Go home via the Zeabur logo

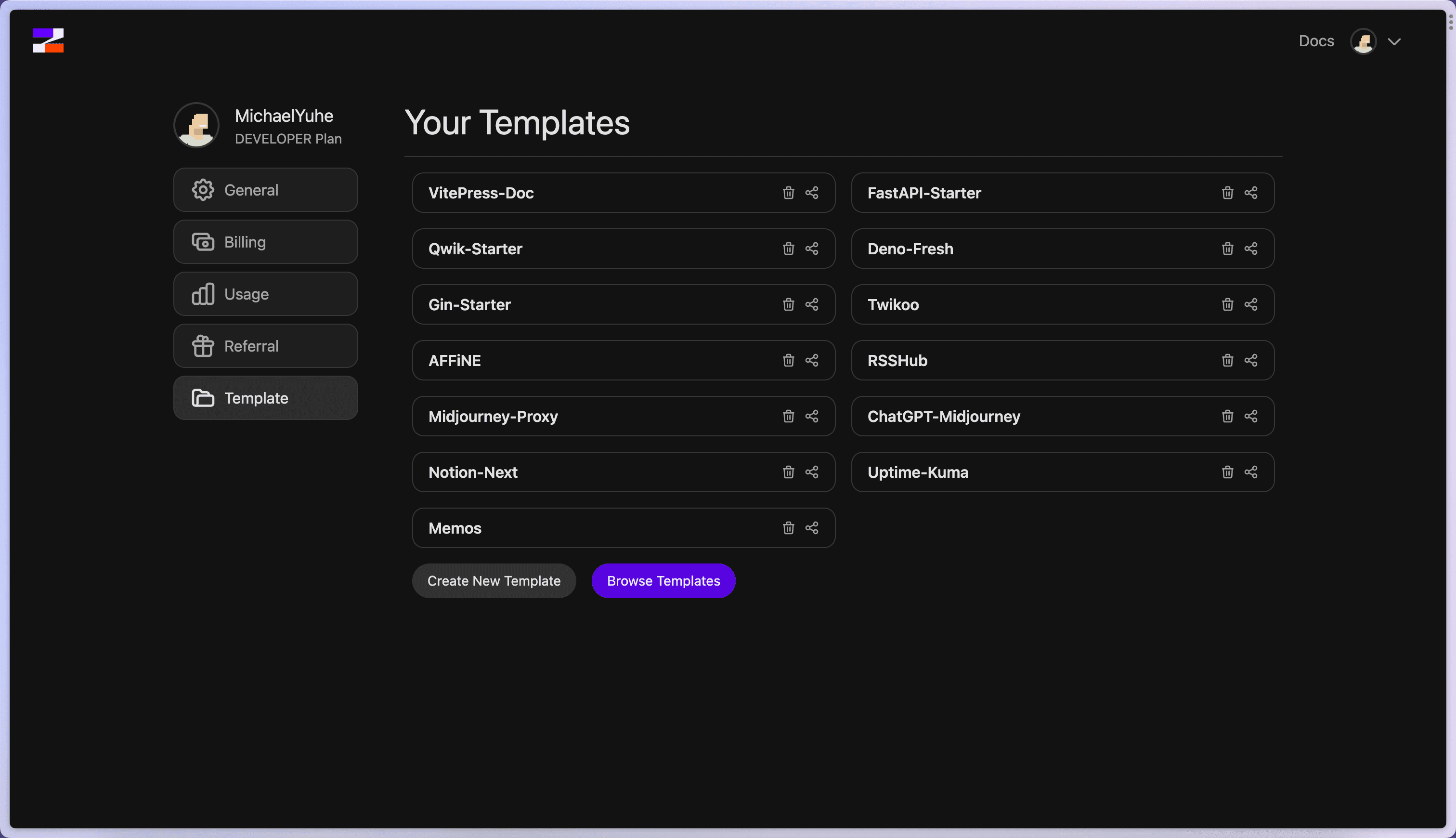click(48, 40)
